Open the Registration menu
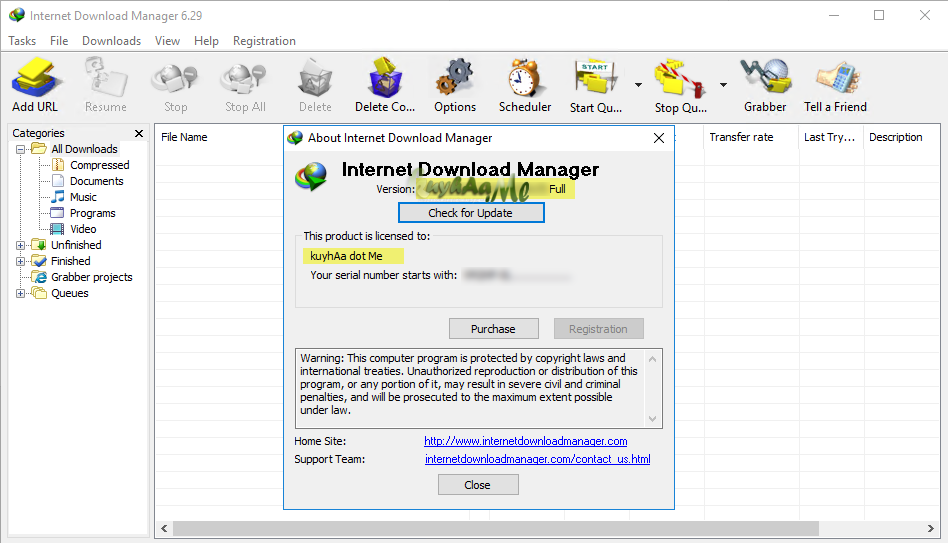Screen dimensions: 948x543 pyautogui.click(x=264, y=41)
